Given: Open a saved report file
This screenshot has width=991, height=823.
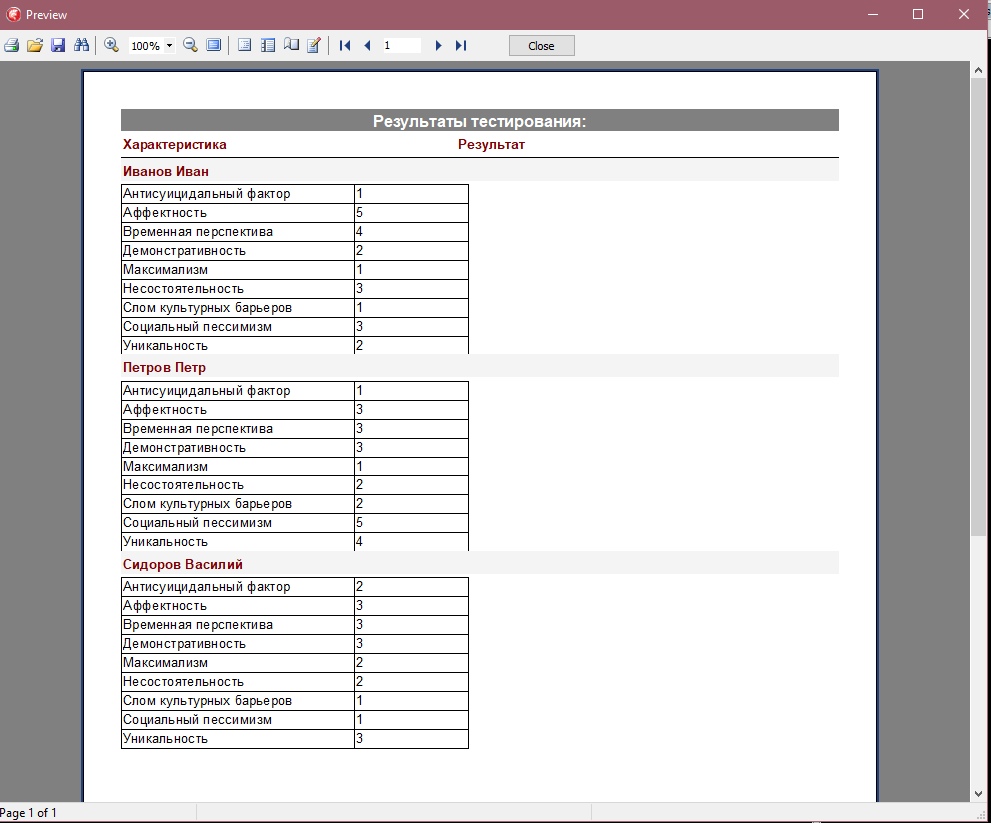Looking at the screenshot, I should pyautogui.click(x=35, y=46).
